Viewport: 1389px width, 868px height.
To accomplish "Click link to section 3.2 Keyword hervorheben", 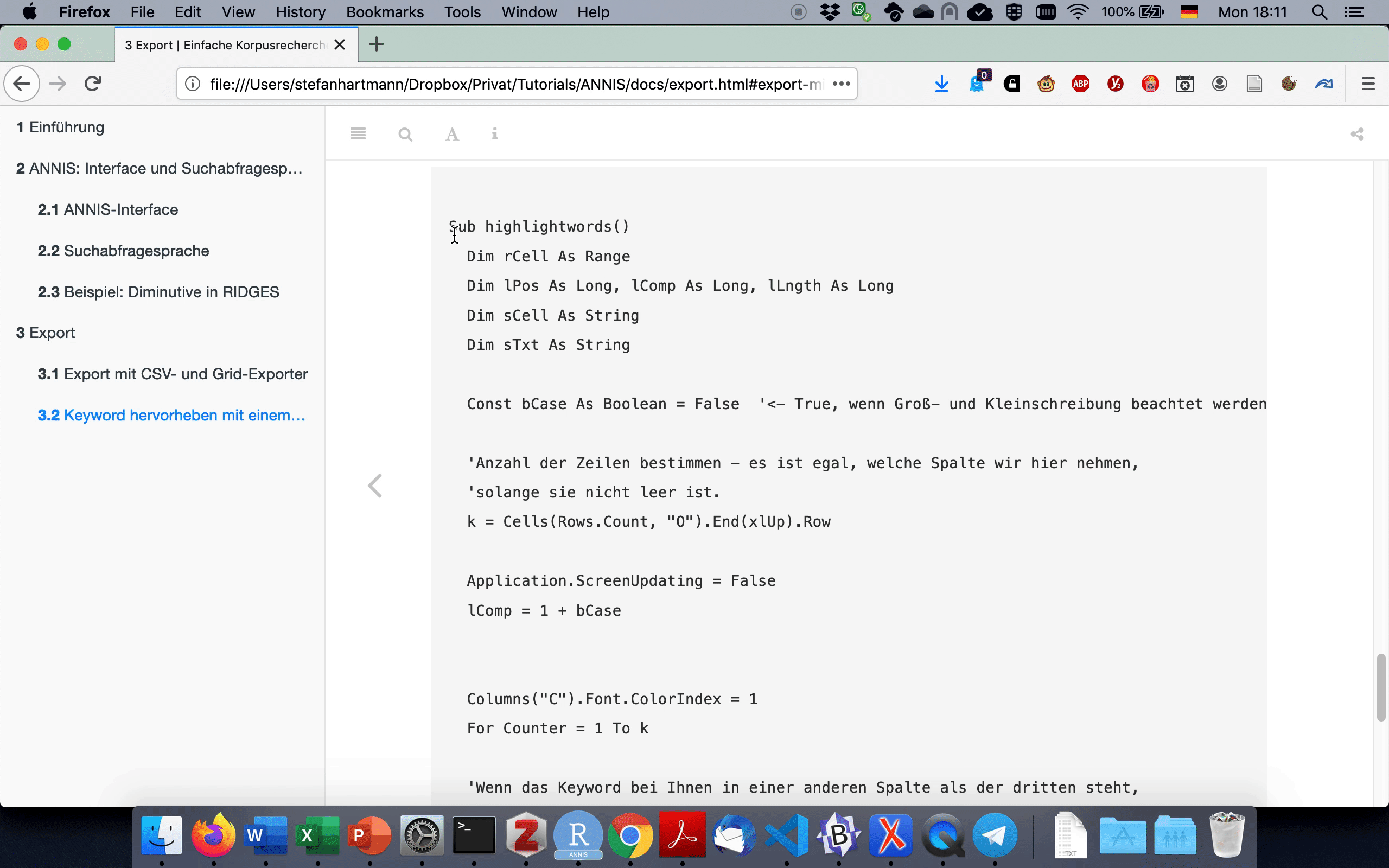I will 171,414.
